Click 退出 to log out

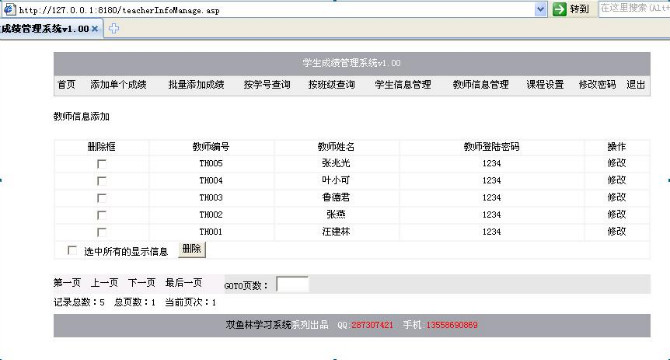(x=635, y=85)
